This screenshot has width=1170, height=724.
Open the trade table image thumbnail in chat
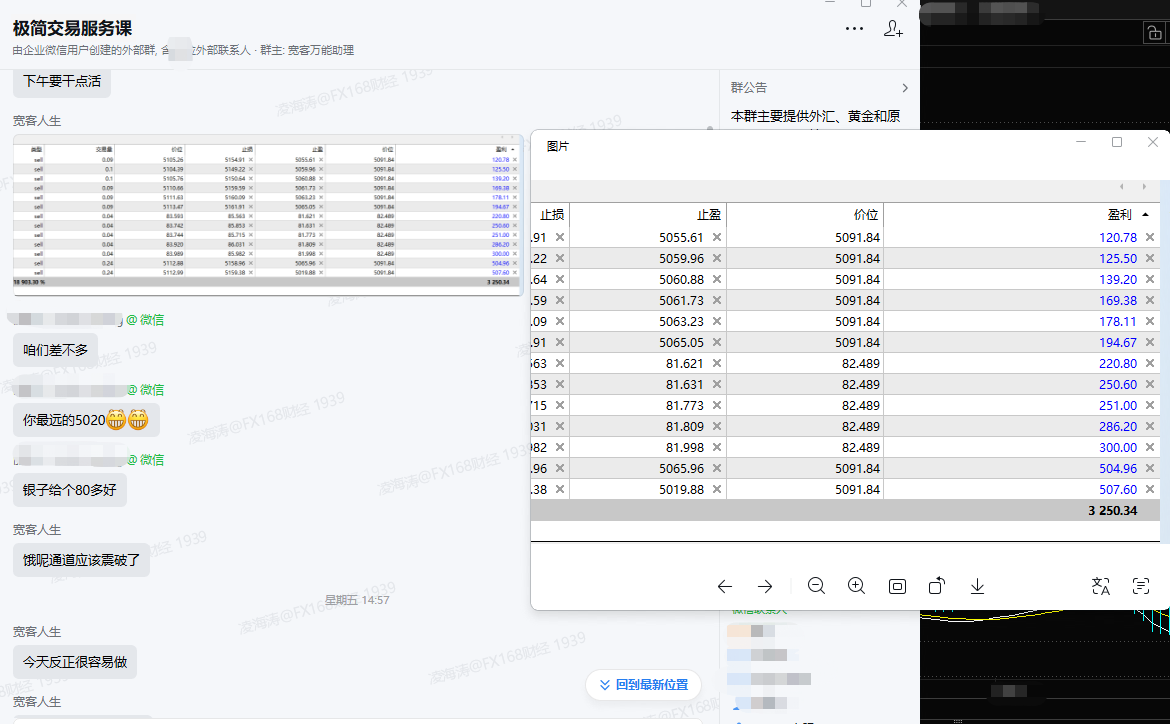267,214
